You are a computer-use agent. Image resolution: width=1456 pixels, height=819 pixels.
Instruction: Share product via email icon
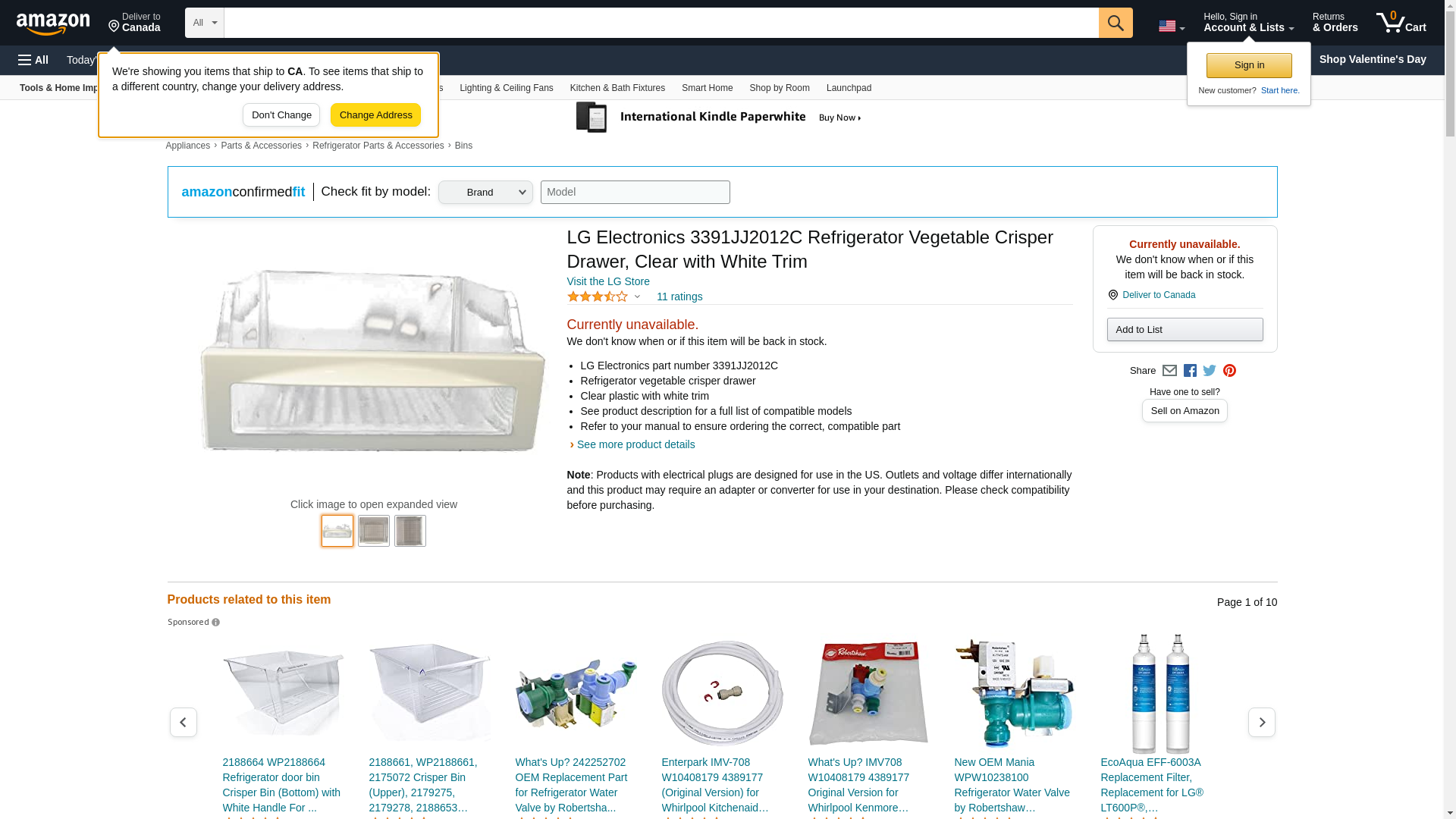coord(1169,371)
